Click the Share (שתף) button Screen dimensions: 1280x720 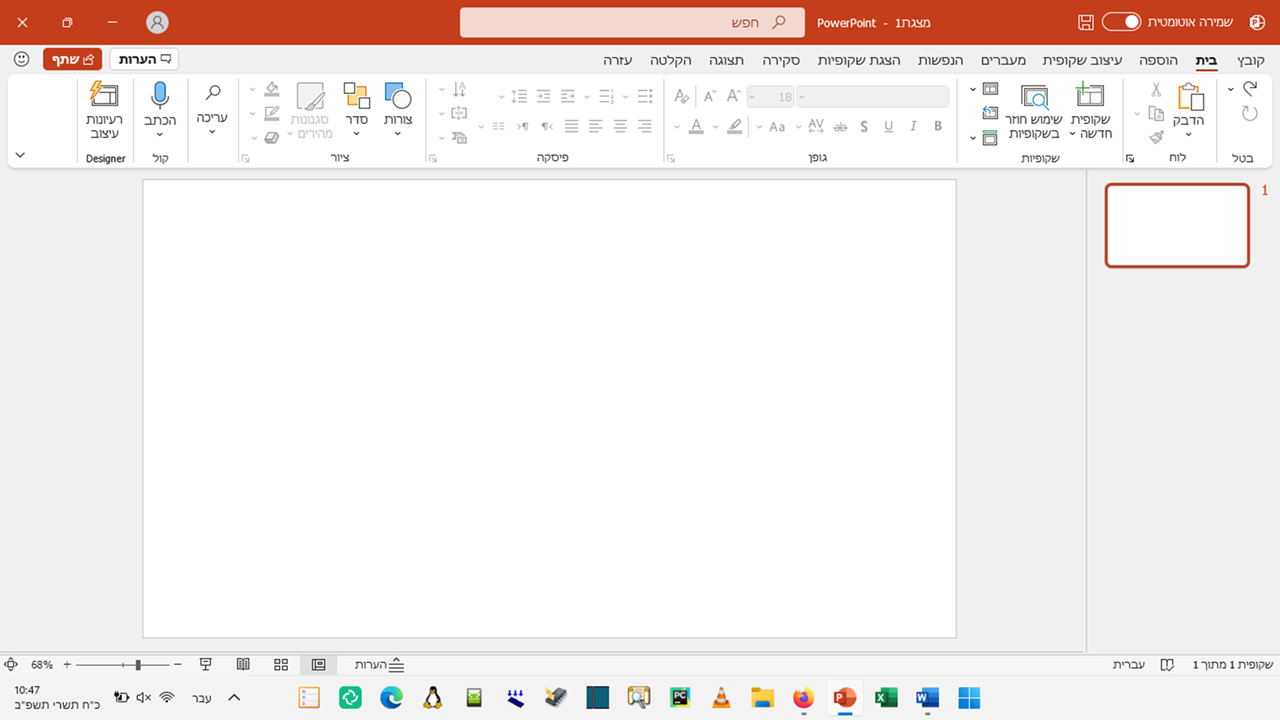(73, 59)
